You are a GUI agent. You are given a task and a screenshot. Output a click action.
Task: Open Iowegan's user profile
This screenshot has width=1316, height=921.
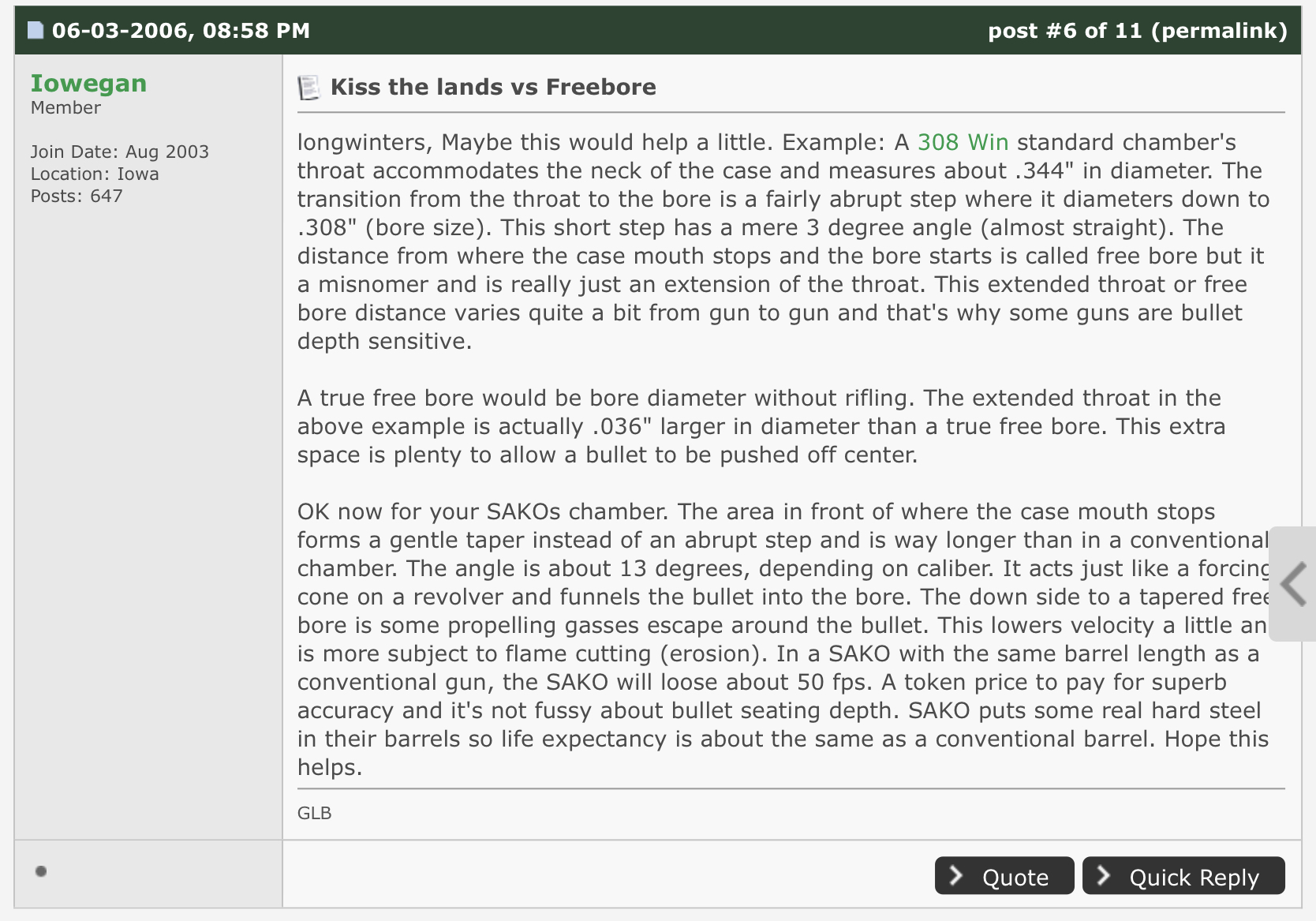(88, 83)
